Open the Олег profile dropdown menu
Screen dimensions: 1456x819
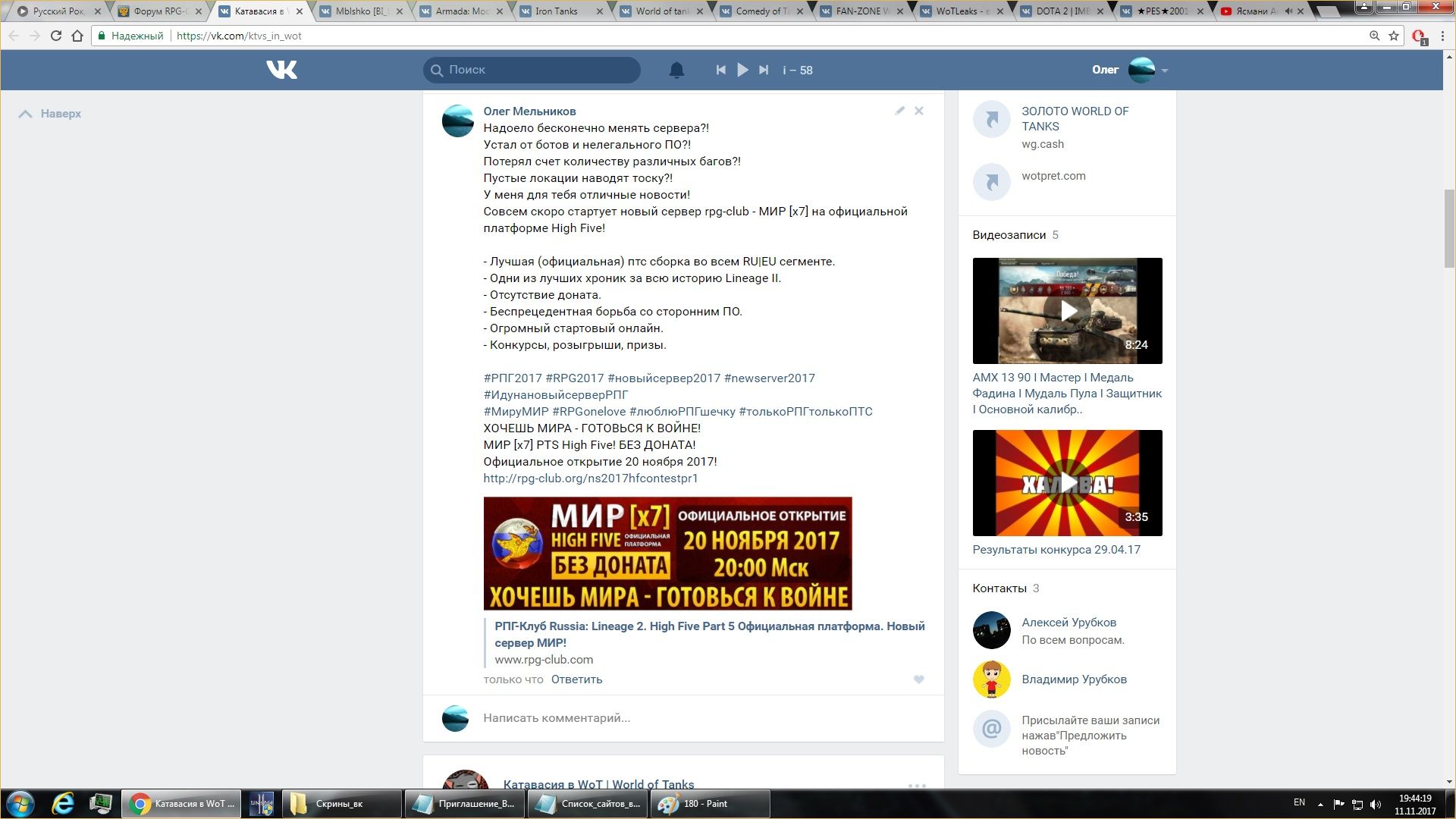(1130, 70)
